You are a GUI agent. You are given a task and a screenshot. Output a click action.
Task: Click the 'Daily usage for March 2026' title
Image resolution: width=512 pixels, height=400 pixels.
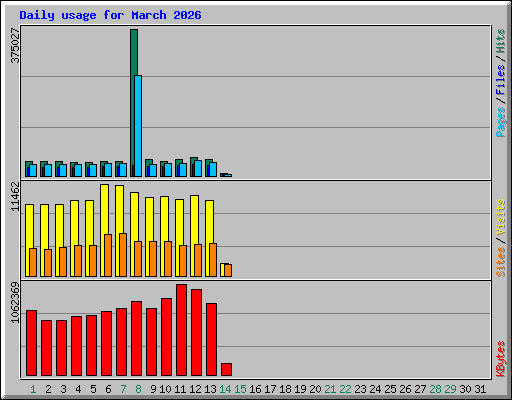pyautogui.click(x=110, y=15)
